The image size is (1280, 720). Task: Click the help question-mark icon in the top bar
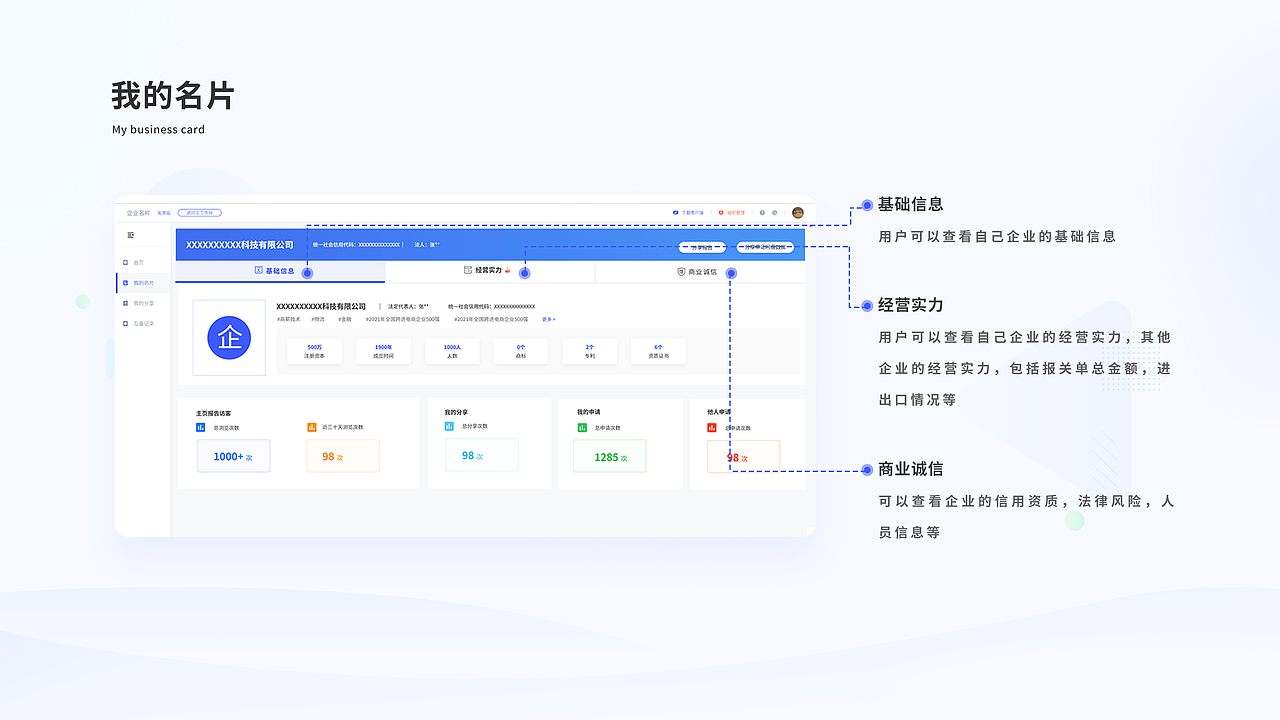click(762, 213)
